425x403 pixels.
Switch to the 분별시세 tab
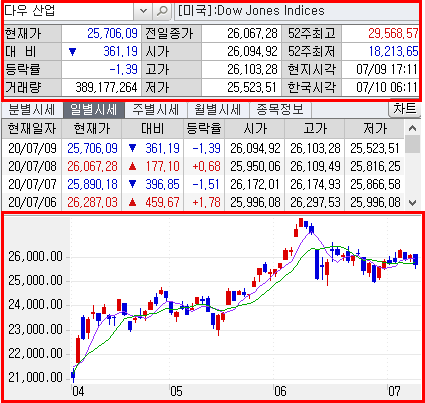[x=32, y=109]
